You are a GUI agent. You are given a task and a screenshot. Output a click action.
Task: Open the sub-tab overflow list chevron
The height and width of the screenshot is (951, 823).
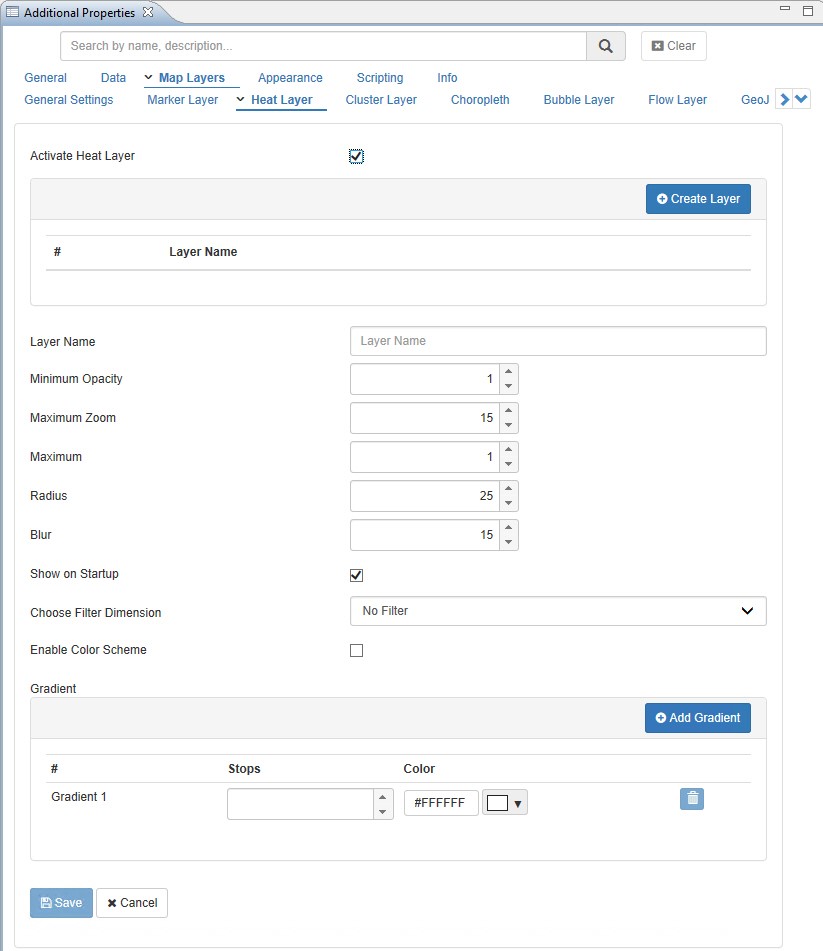pos(802,99)
